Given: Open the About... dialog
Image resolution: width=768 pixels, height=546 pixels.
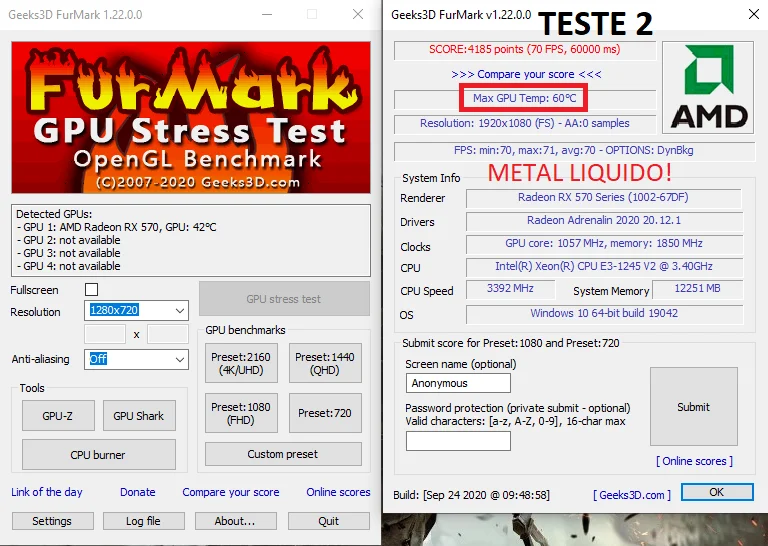Looking at the screenshot, I should [x=236, y=521].
